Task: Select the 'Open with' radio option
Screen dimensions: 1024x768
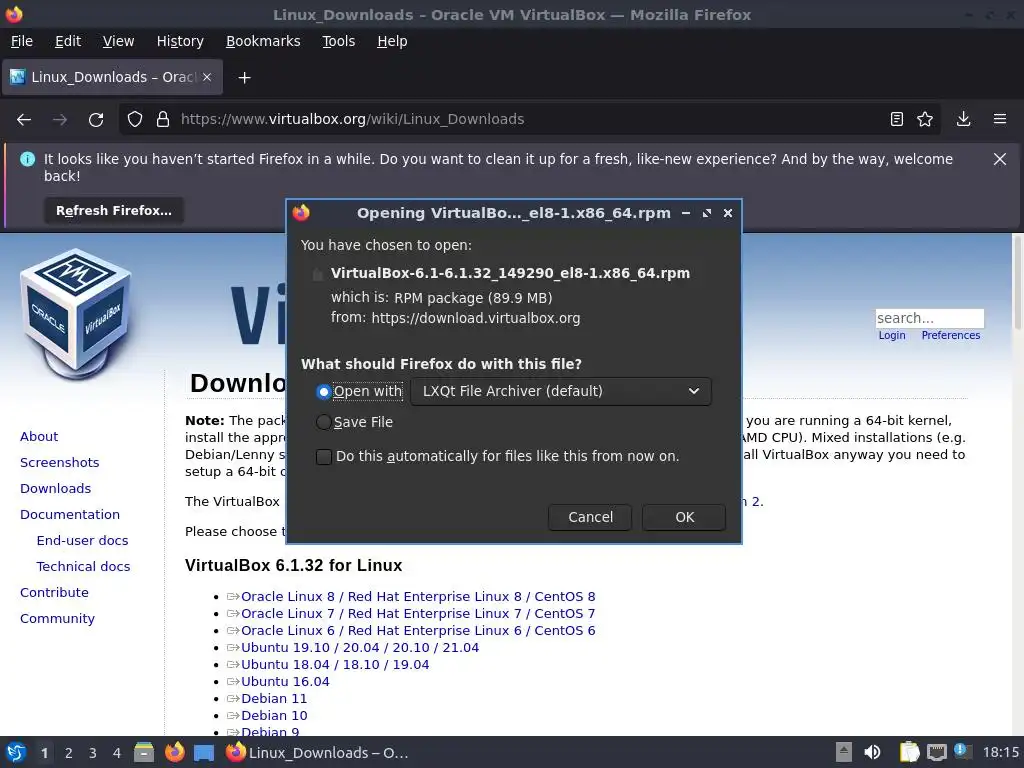Action: pyautogui.click(x=323, y=392)
